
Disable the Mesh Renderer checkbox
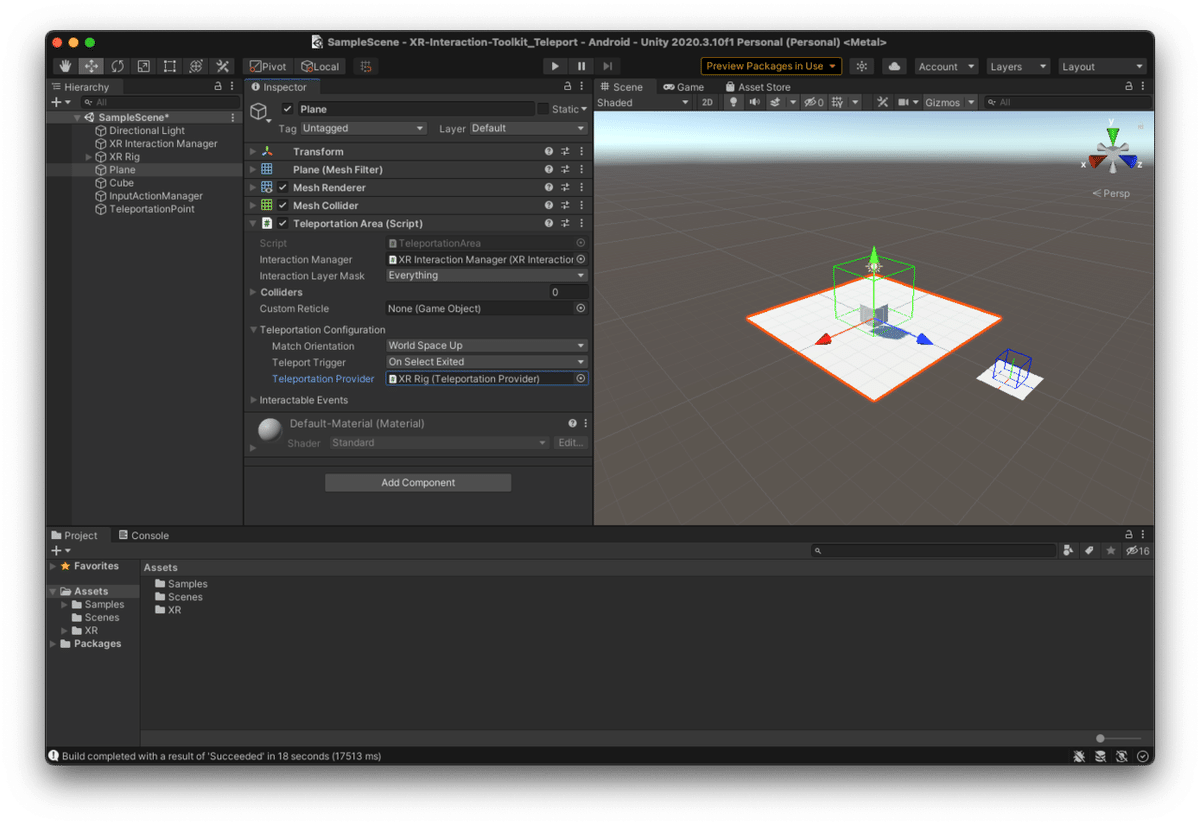[283, 188]
